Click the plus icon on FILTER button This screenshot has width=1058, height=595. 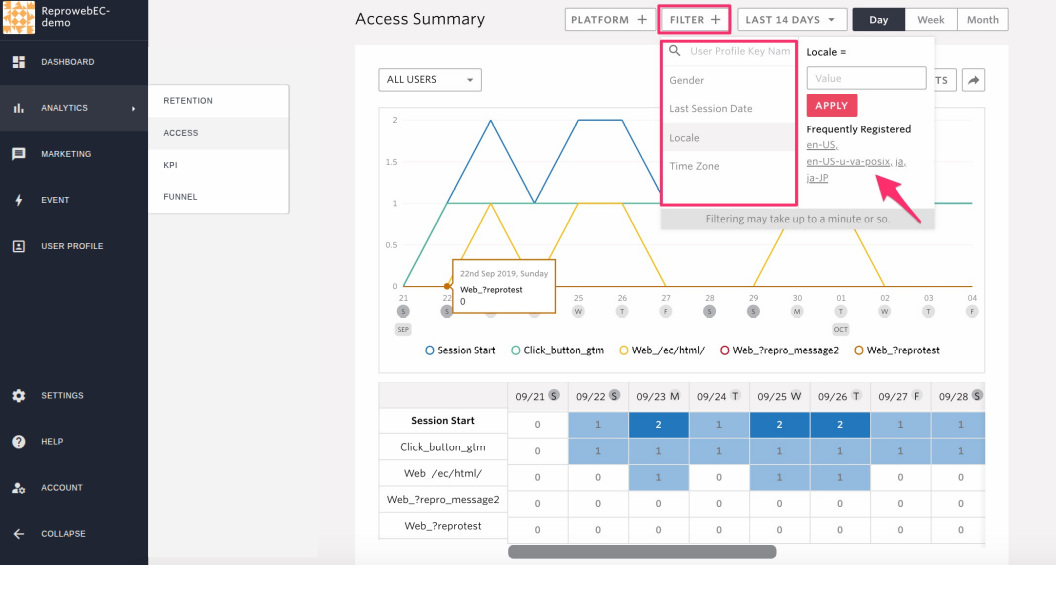coord(715,20)
